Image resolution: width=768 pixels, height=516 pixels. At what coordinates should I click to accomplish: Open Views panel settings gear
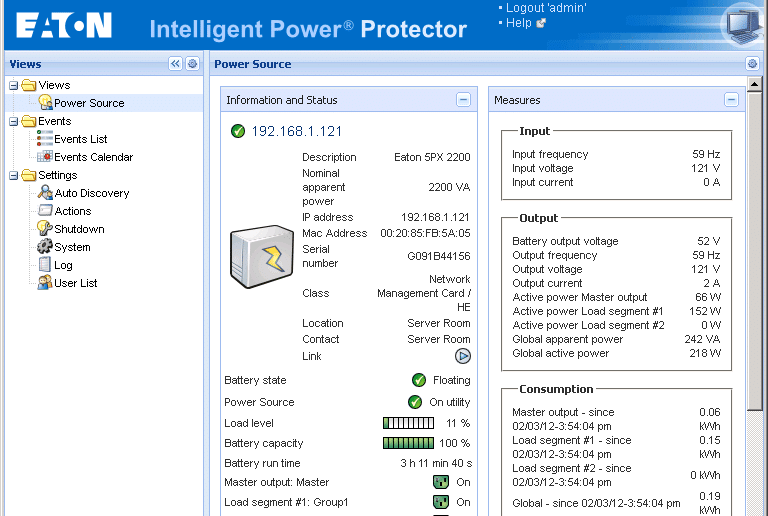pyautogui.click(x=192, y=64)
